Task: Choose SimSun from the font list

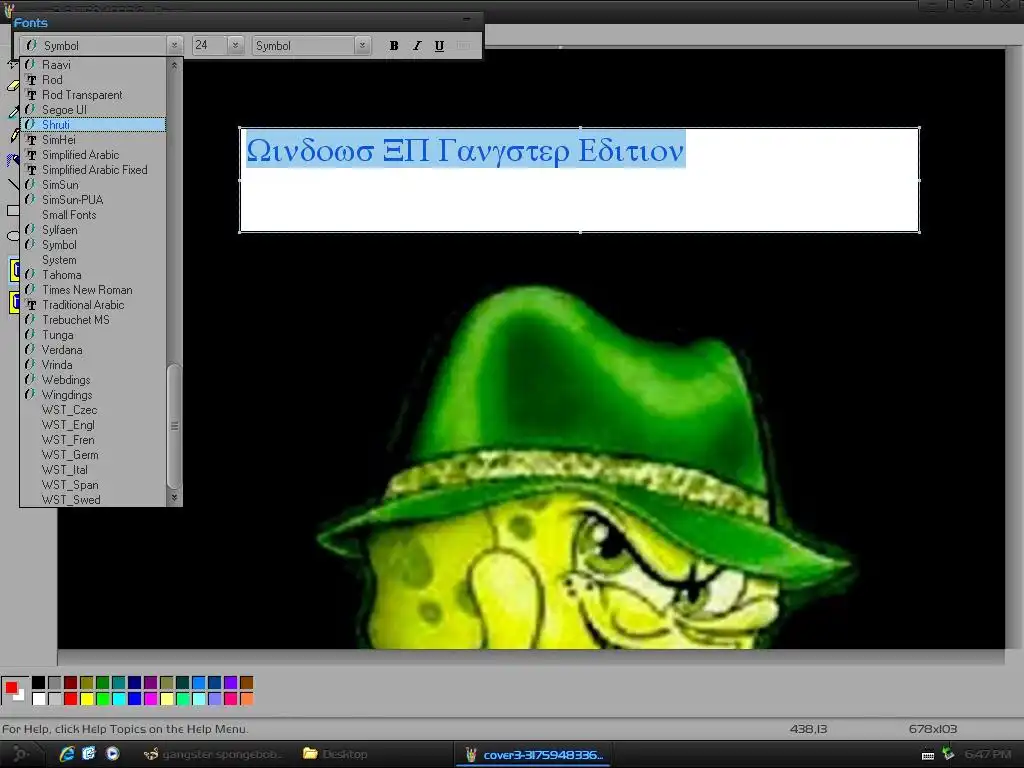Action: tap(93, 185)
